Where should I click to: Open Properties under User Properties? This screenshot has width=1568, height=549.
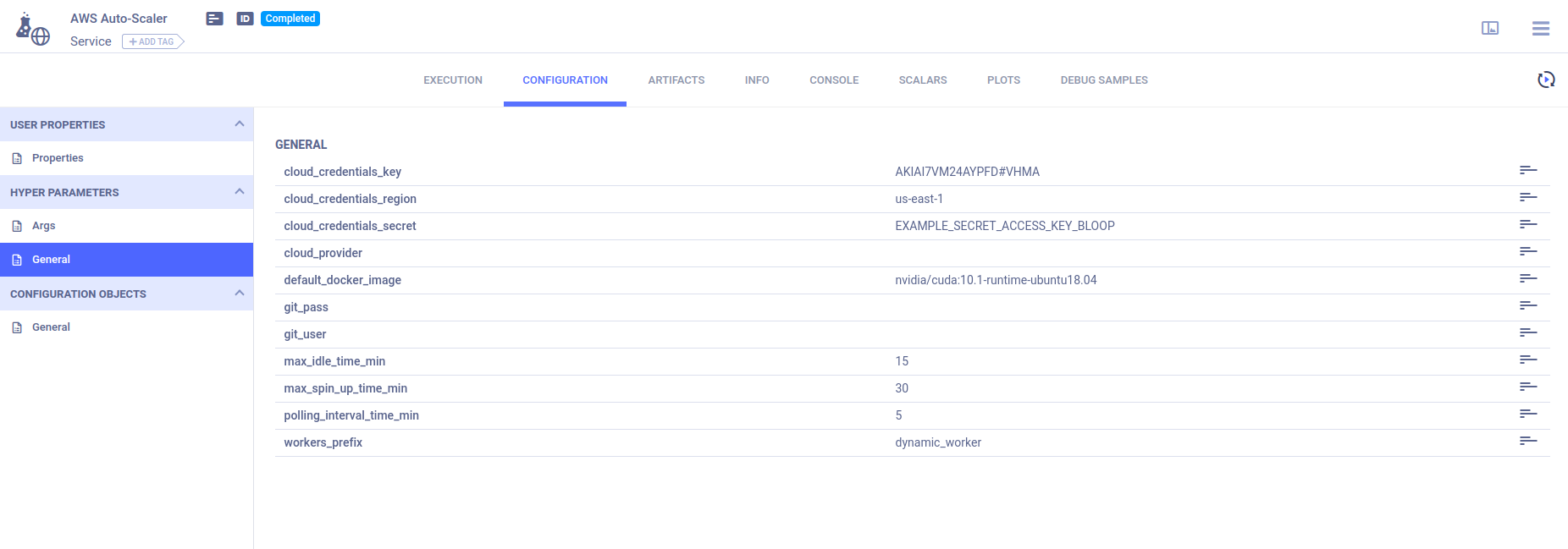(58, 158)
